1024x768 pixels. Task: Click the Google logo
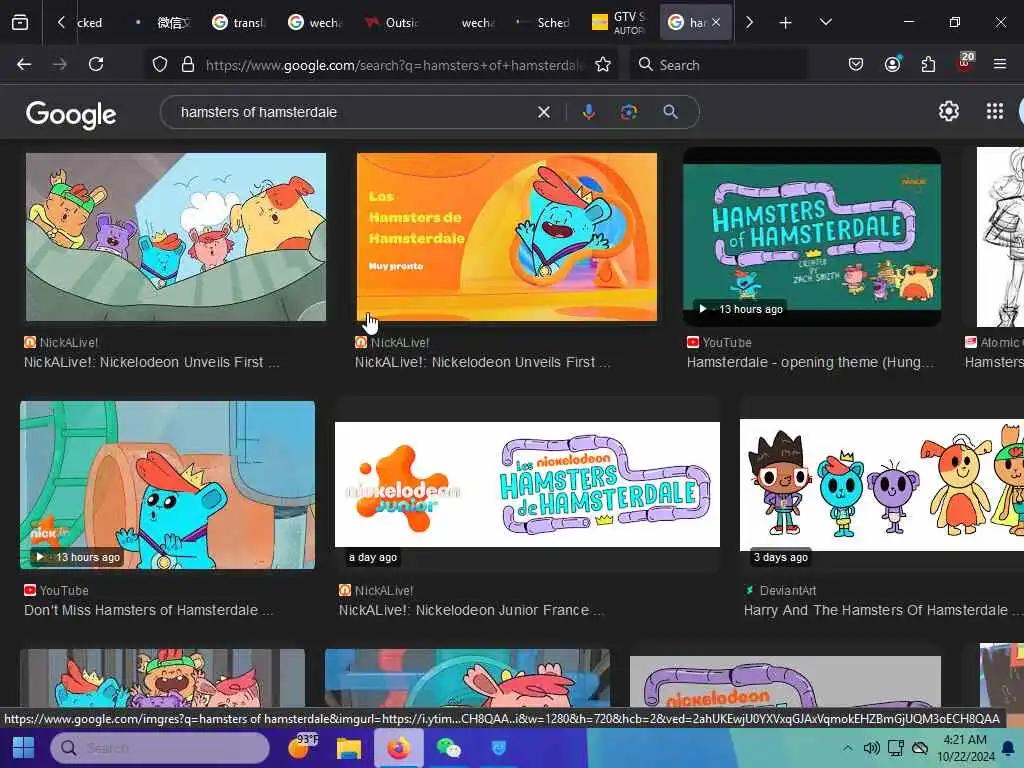pos(71,114)
